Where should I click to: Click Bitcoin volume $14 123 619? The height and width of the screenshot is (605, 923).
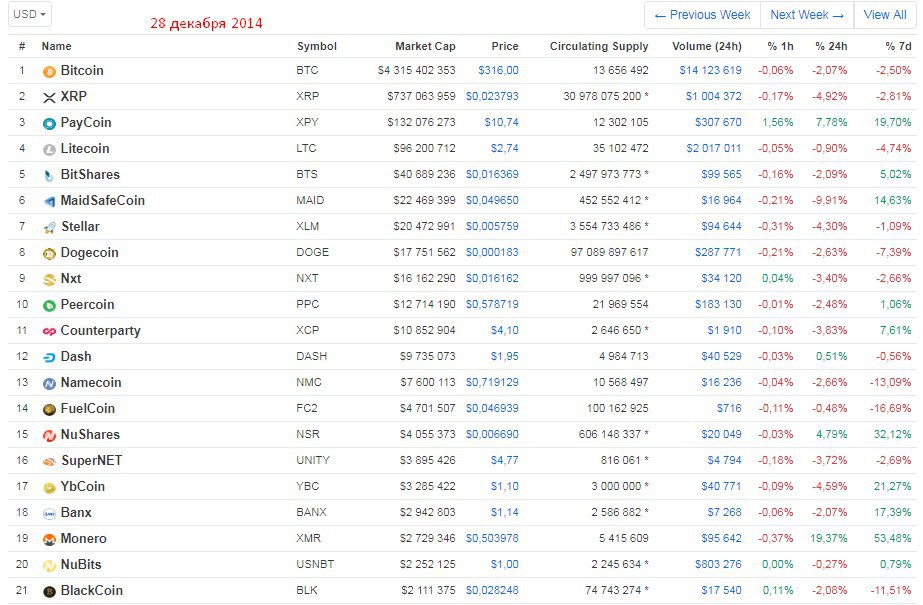click(x=710, y=71)
